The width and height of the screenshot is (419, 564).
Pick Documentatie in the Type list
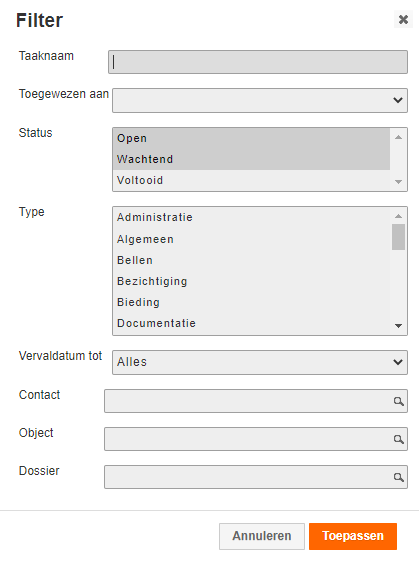(251, 323)
